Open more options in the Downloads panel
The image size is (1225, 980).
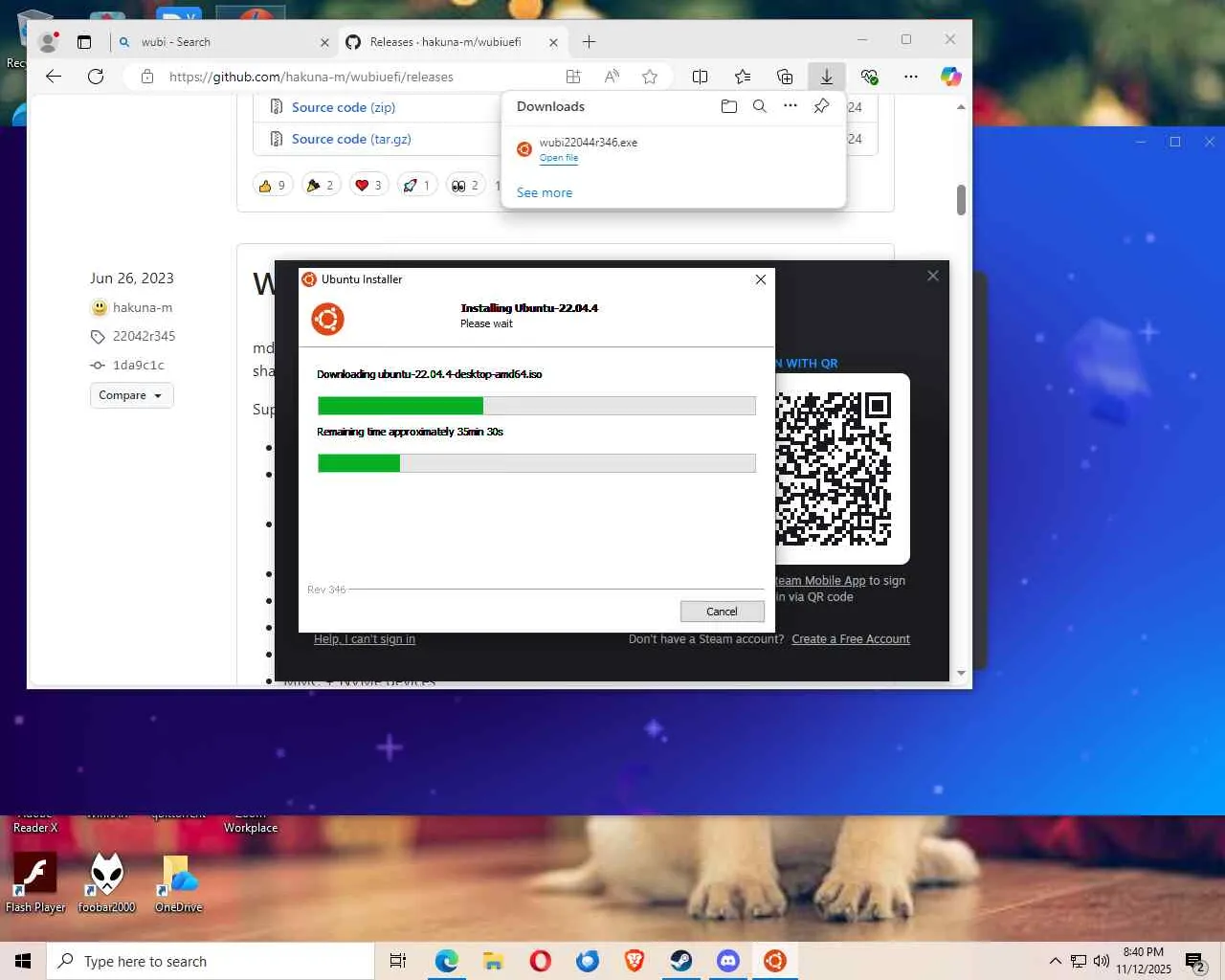[x=791, y=106]
